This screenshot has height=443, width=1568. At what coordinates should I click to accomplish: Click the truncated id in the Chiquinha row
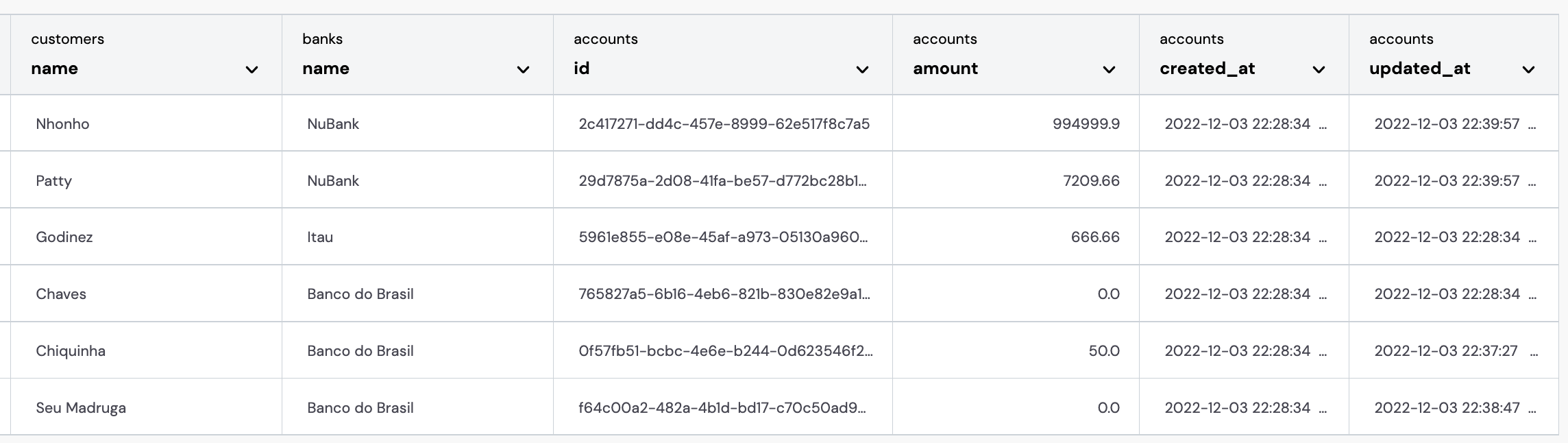coord(724,350)
